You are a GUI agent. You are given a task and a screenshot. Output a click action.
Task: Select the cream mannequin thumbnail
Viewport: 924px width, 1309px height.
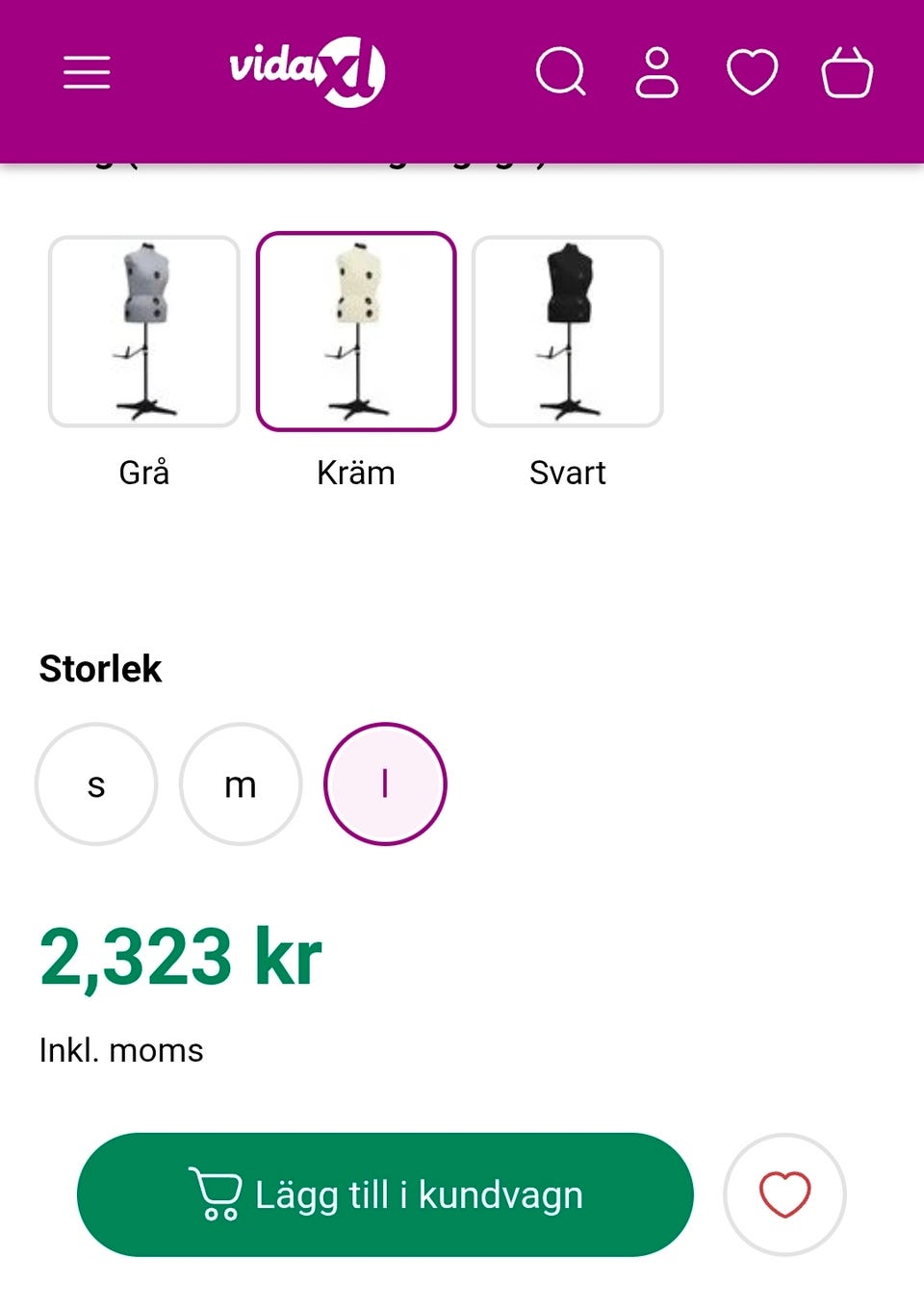click(x=356, y=331)
